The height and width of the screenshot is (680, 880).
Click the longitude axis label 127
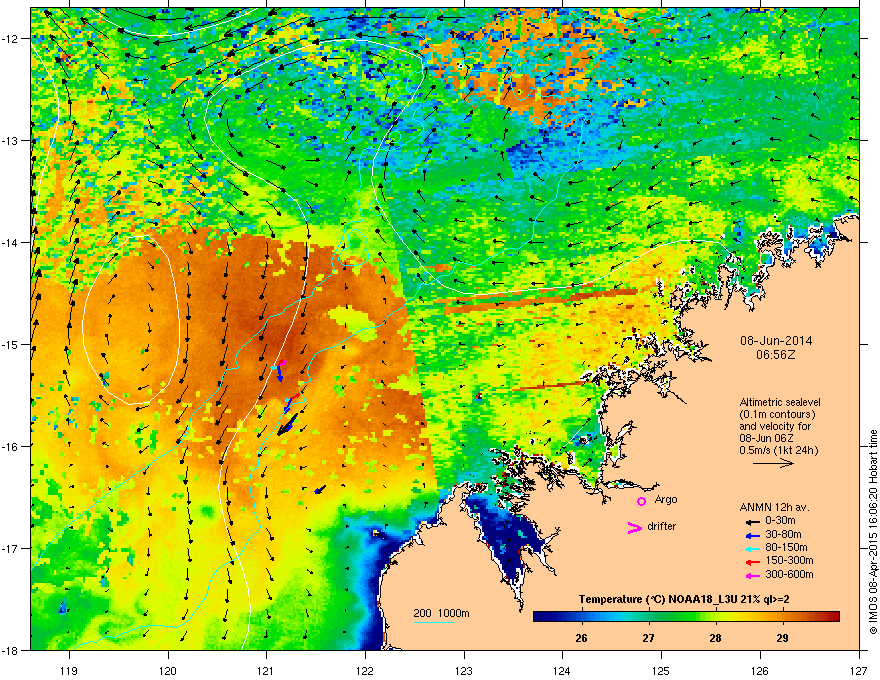click(x=859, y=670)
